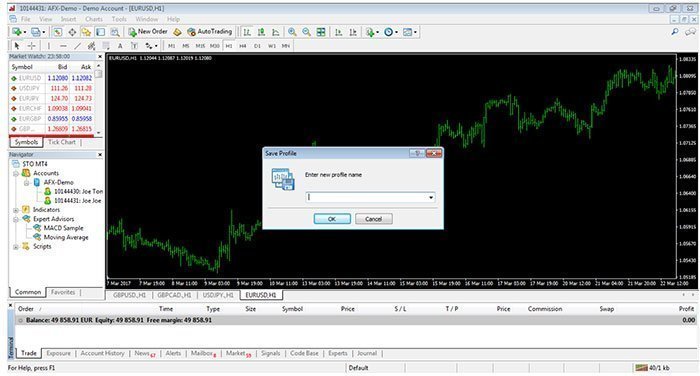Collapse the Accounts tree node
700x376 pixels.
(16, 173)
